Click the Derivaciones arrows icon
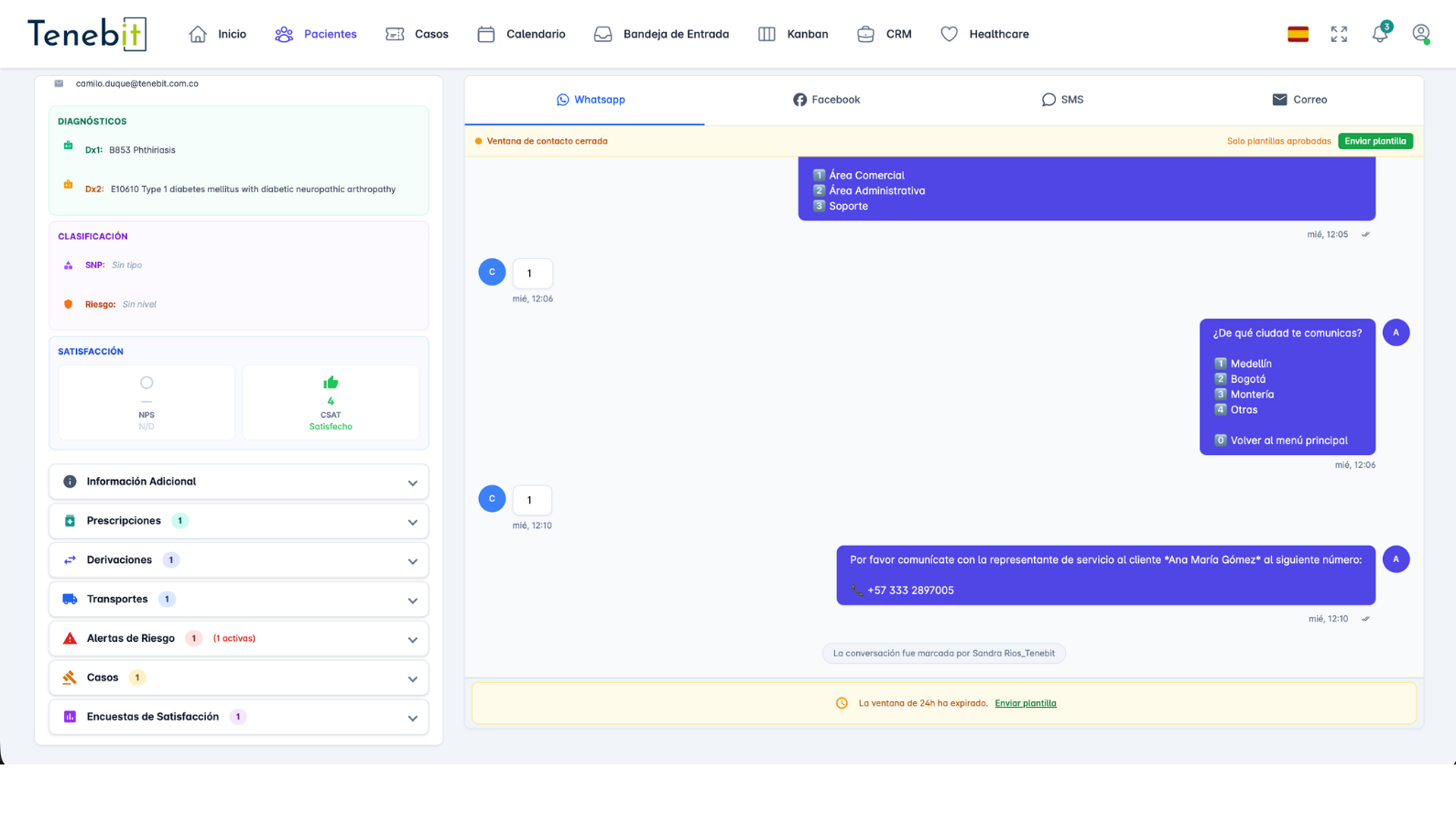Viewport: 1456px width, 824px height. (x=70, y=560)
